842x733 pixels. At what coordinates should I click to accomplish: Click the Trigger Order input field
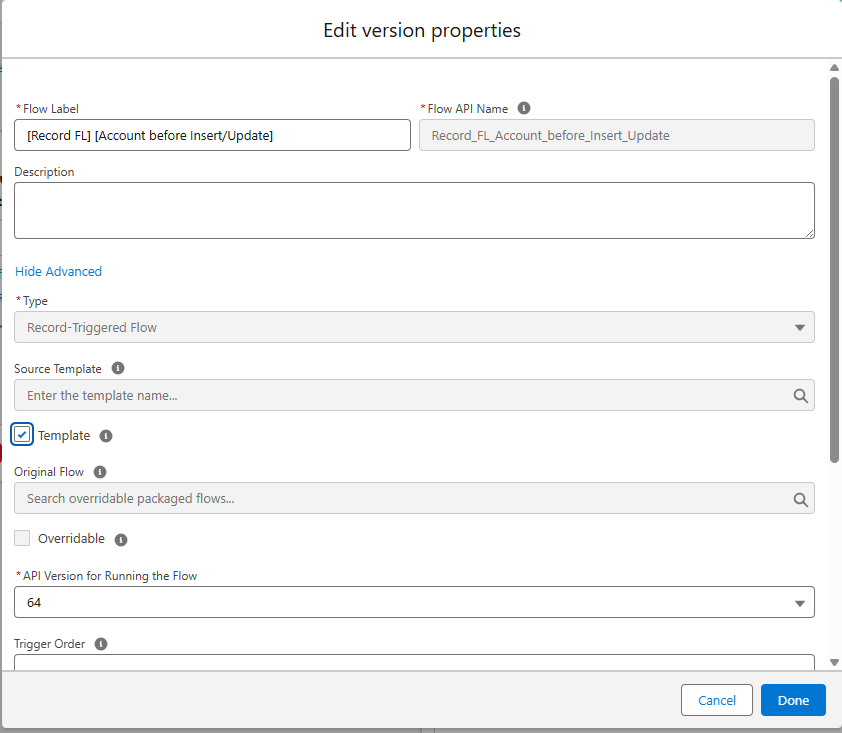click(414, 662)
